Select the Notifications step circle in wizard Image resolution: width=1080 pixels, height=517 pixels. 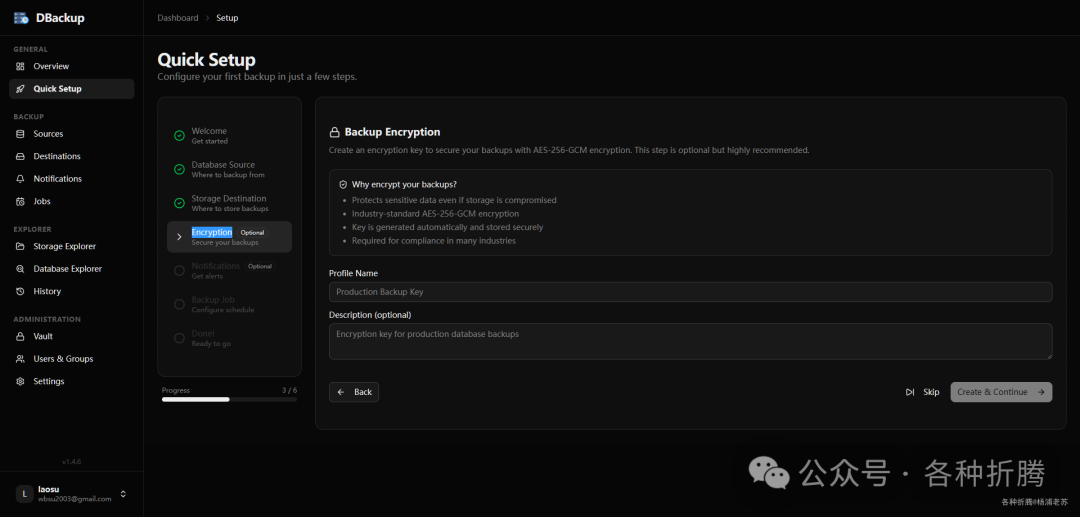pos(179,270)
